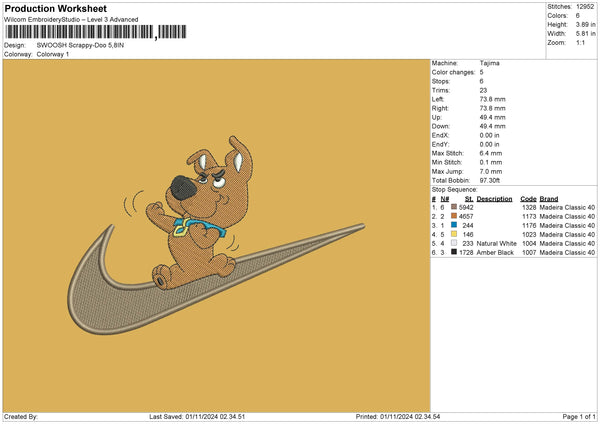The height and width of the screenshot is (424, 600).
Task: Click the Natural White description
Action: pos(497,243)
